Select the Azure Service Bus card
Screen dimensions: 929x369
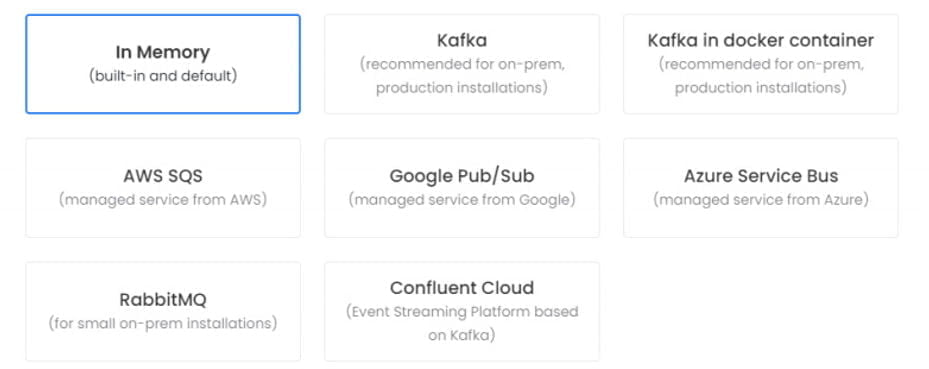(760, 188)
